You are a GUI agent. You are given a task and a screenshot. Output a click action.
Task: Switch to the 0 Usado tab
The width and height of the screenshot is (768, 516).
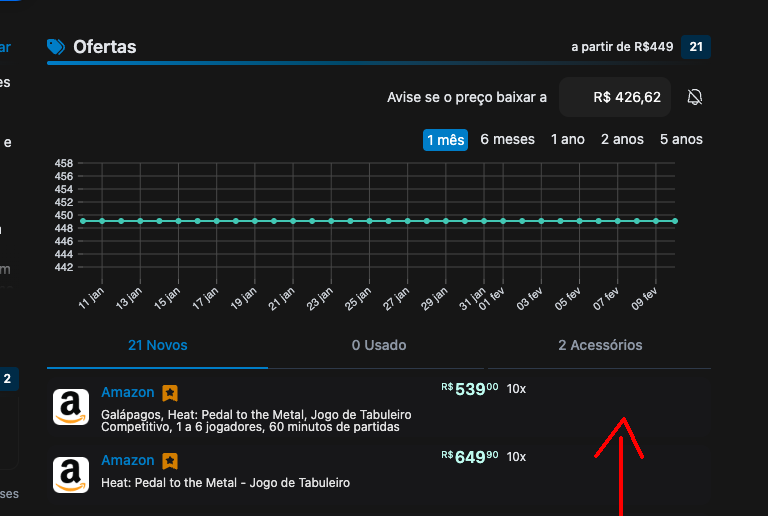(378, 346)
